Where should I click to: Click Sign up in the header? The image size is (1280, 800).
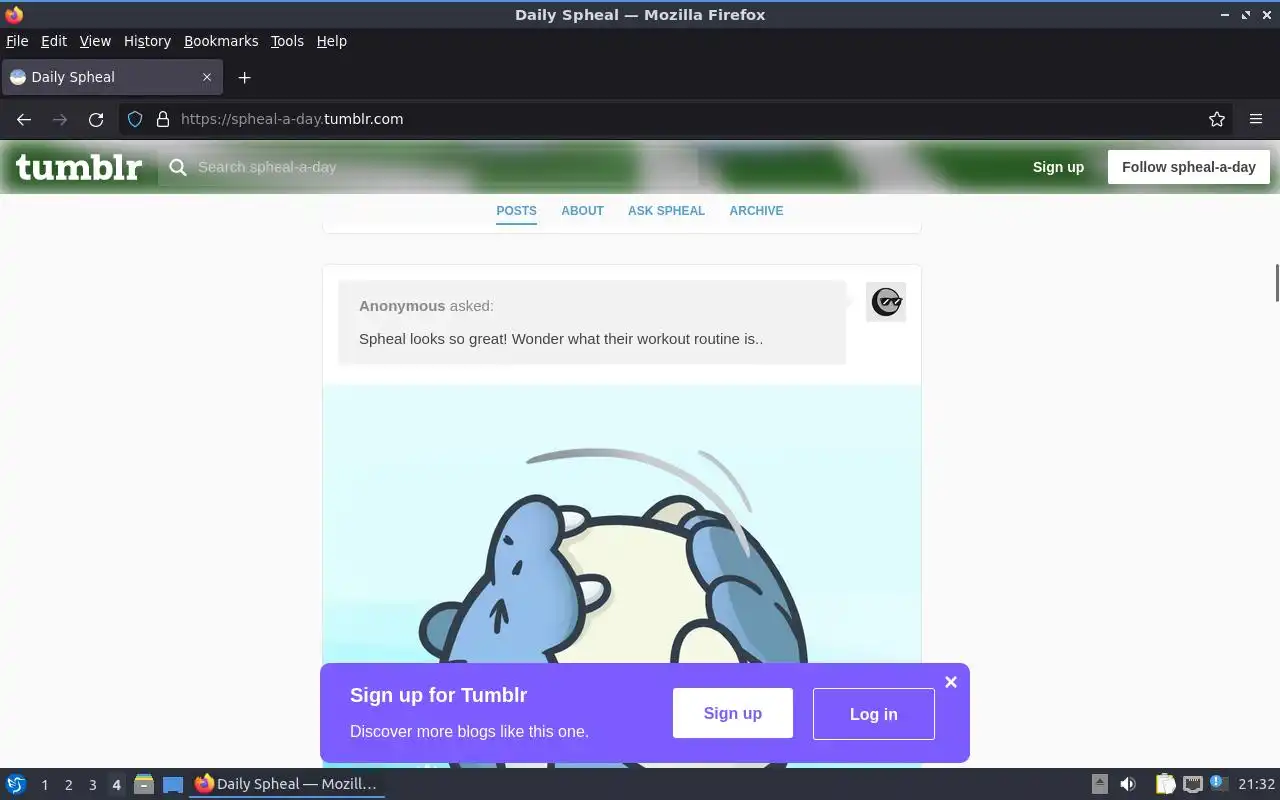pos(1058,167)
